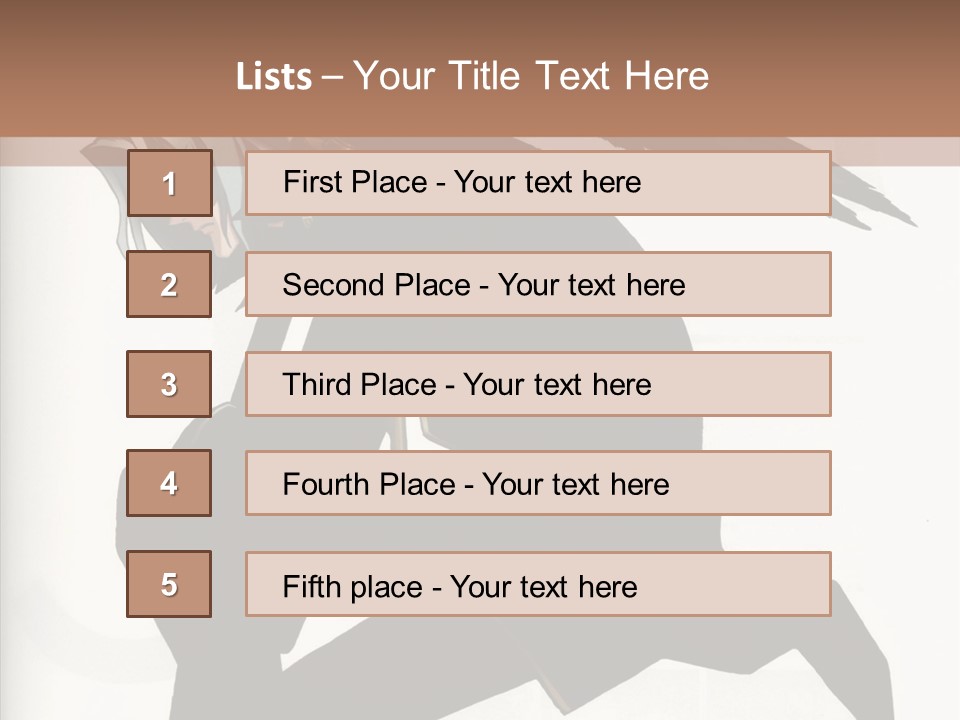Click the words First Place
The height and width of the screenshot is (720, 960).
pyautogui.click(x=355, y=182)
